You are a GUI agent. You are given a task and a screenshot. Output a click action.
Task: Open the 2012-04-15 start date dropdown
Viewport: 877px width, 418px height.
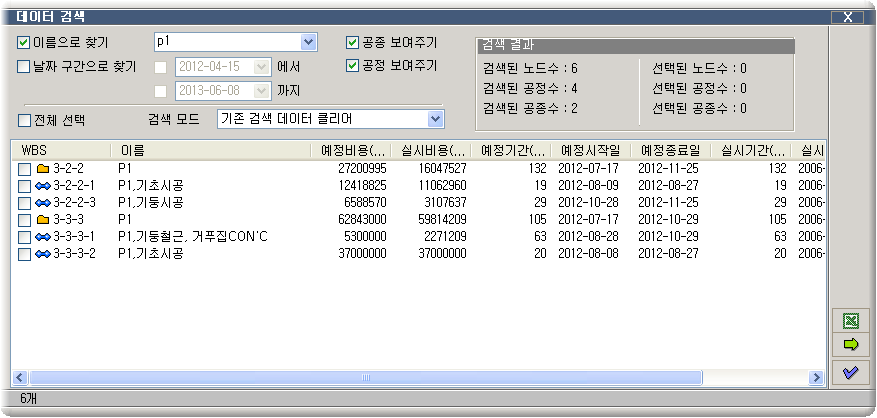tap(262, 67)
